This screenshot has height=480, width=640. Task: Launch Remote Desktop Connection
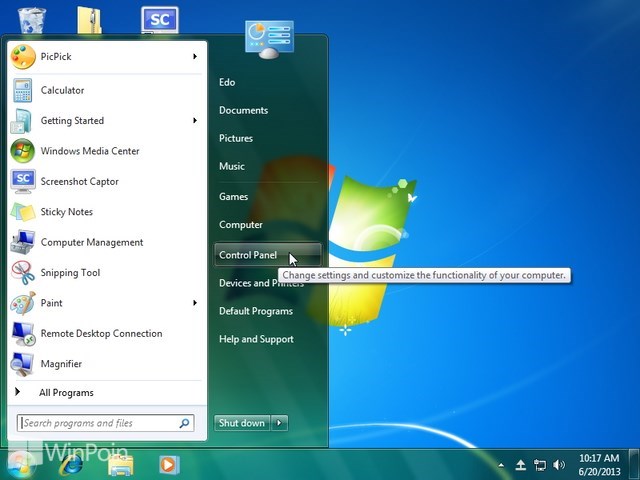(x=106, y=333)
